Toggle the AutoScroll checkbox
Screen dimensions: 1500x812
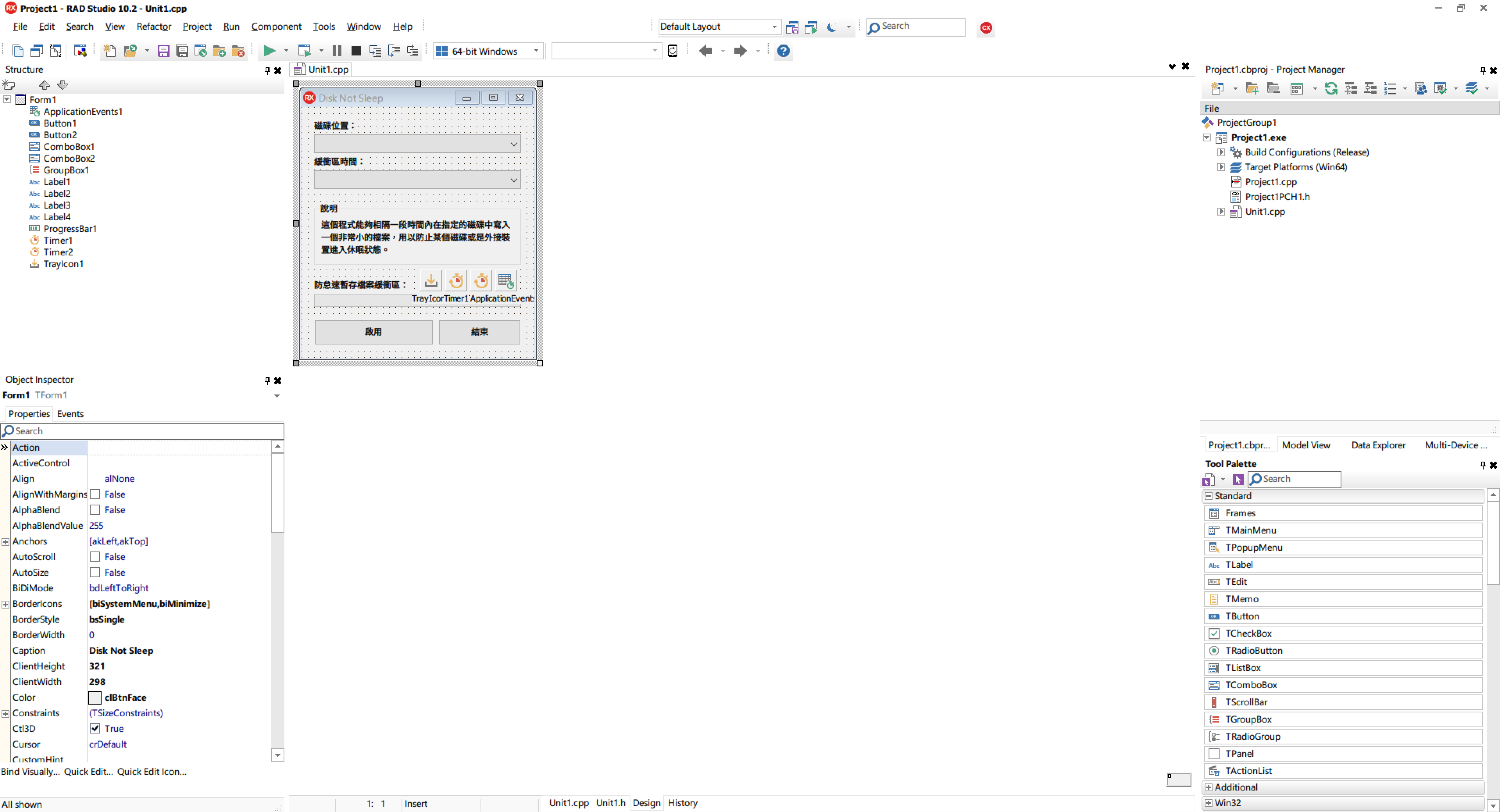click(95, 557)
